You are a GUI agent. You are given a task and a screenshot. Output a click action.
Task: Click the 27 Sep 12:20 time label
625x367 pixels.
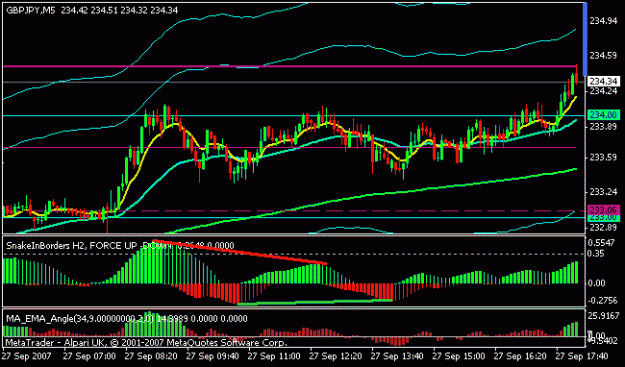pyautogui.click(x=336, y=356)
